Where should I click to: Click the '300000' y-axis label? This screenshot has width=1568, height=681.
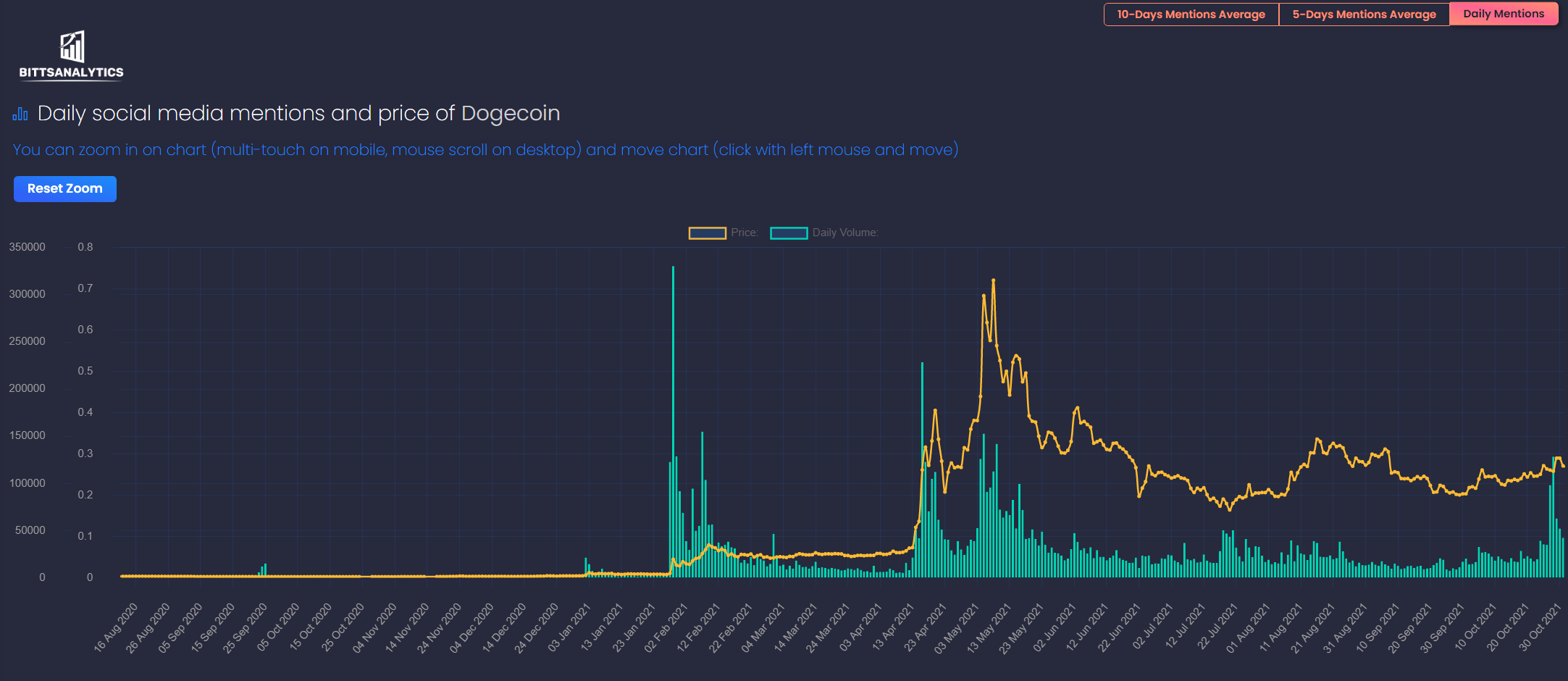27,294
